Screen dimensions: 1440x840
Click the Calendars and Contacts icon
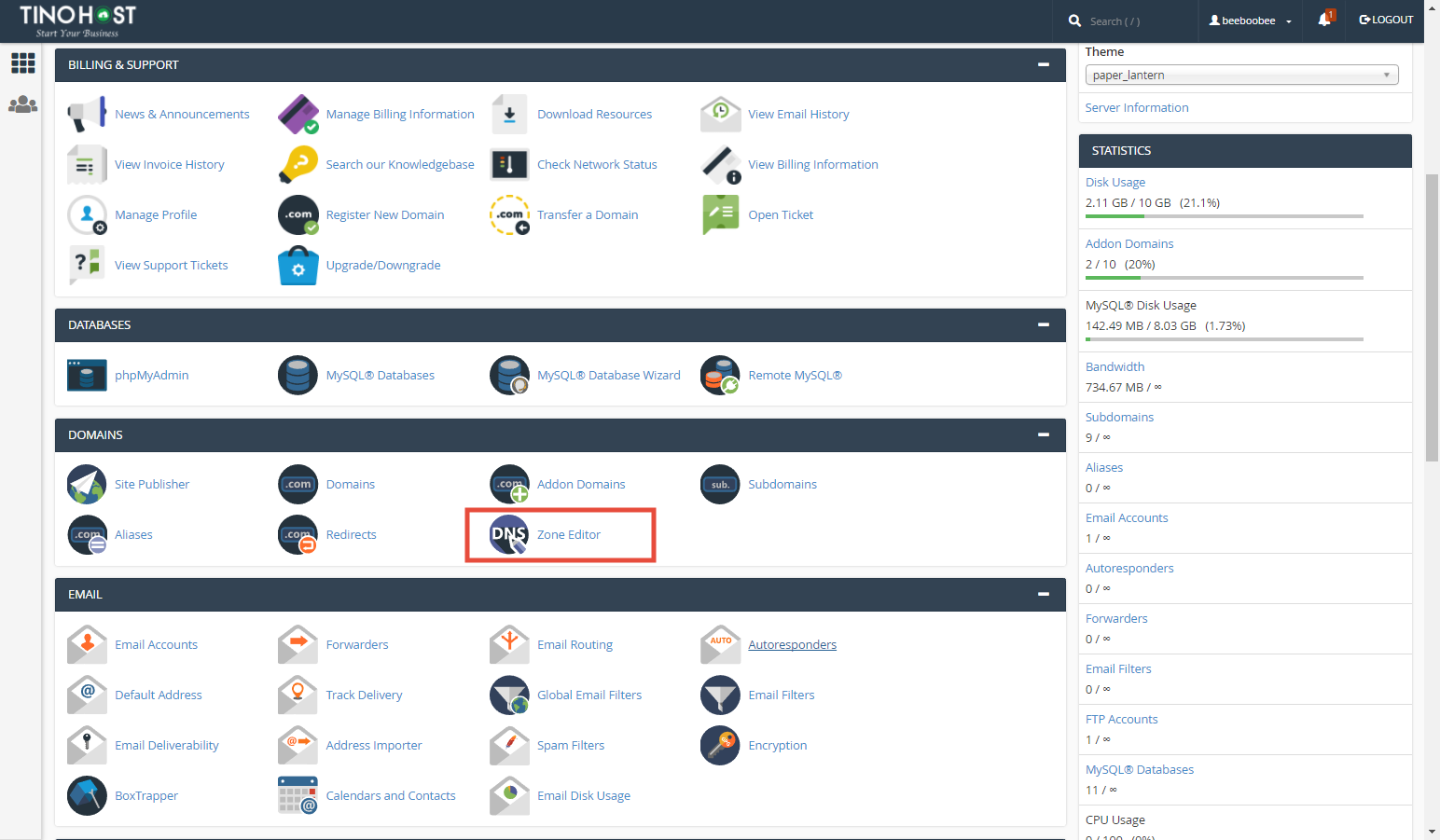pos(298,796)
